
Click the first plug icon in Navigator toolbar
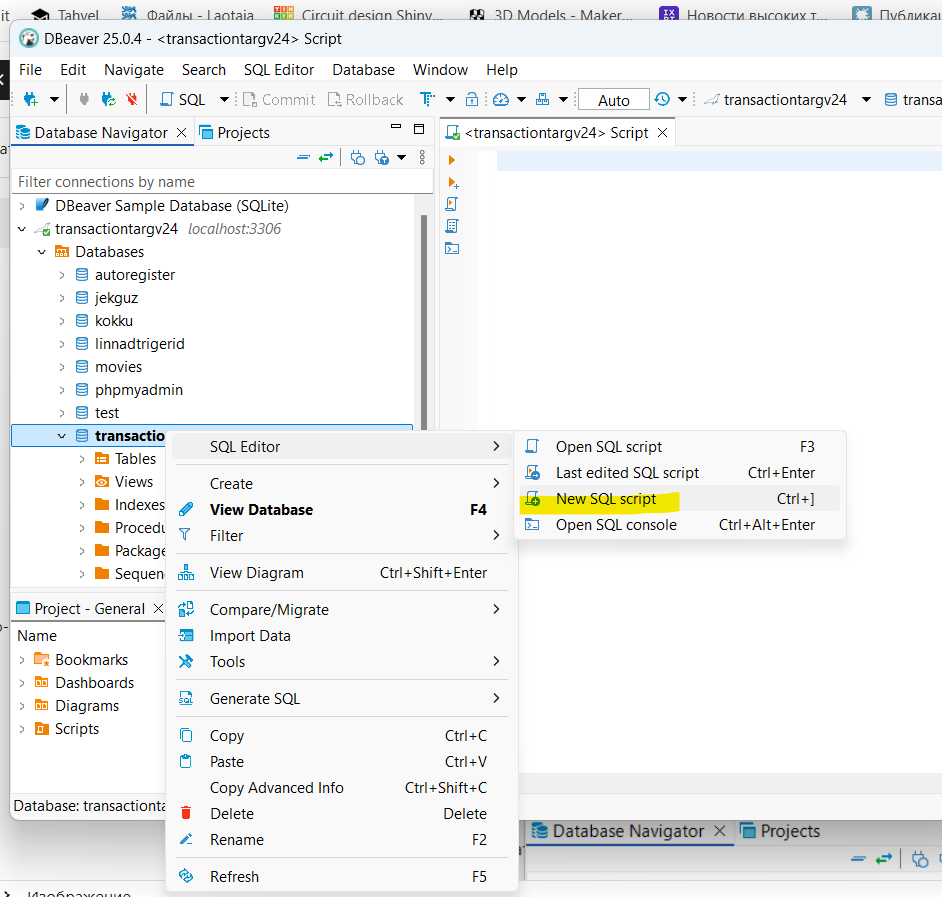point(357,158)
